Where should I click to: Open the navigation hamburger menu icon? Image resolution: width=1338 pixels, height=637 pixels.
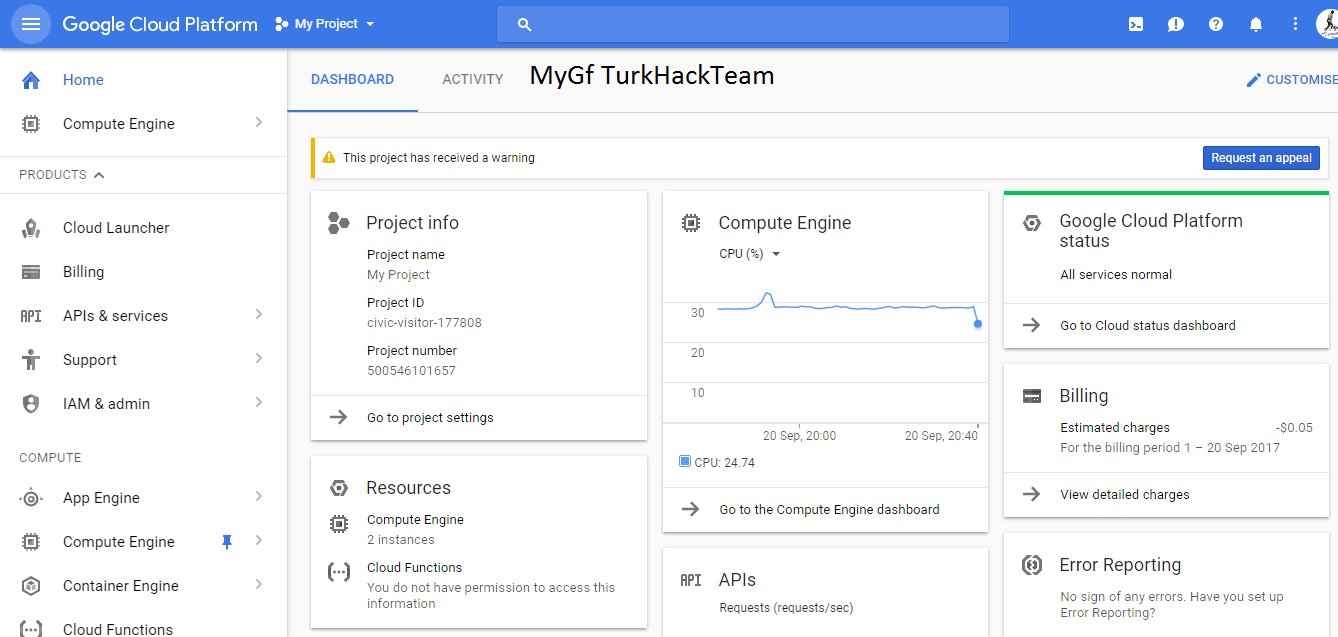point(30,23)
